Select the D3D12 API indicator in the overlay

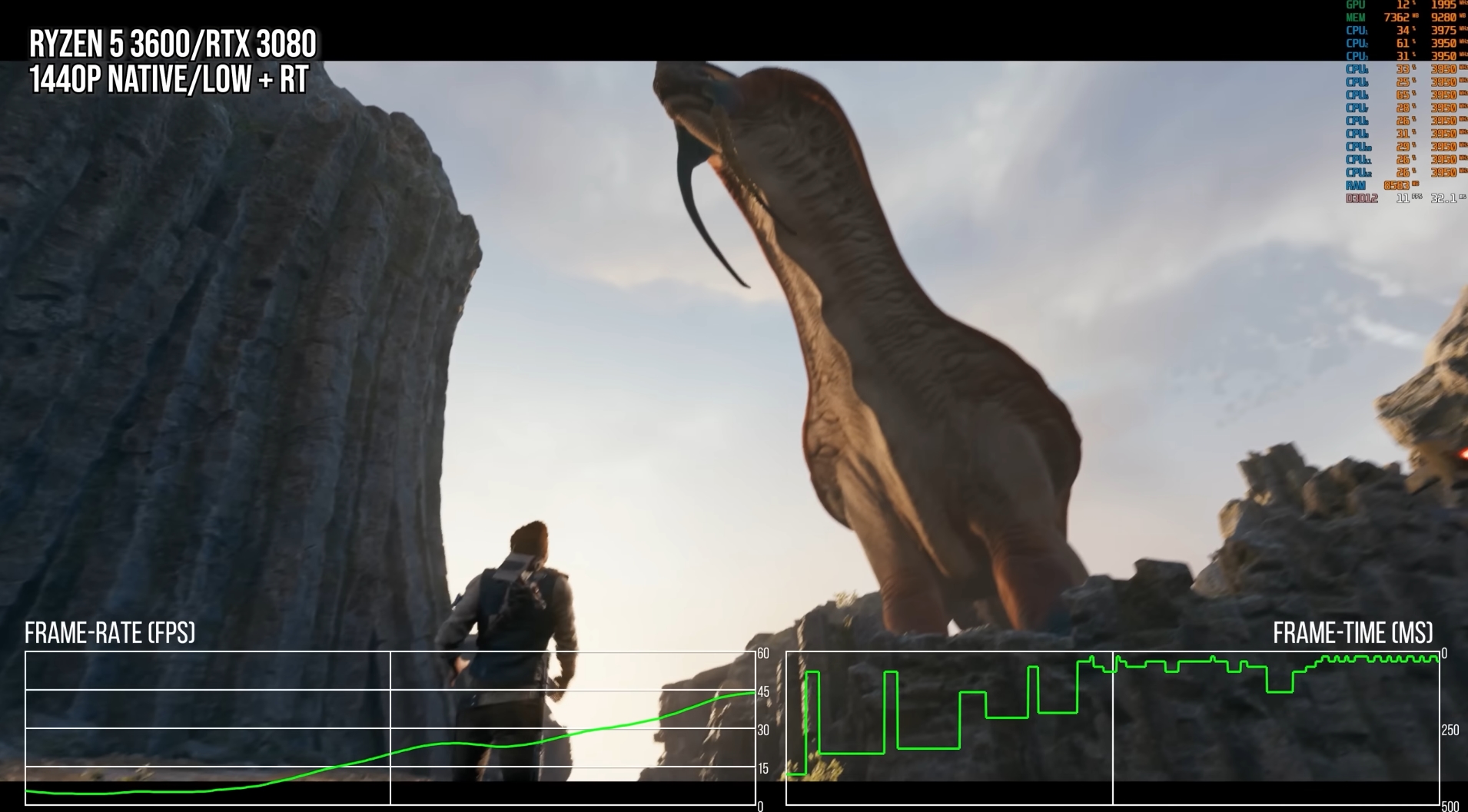[1362, 198]
